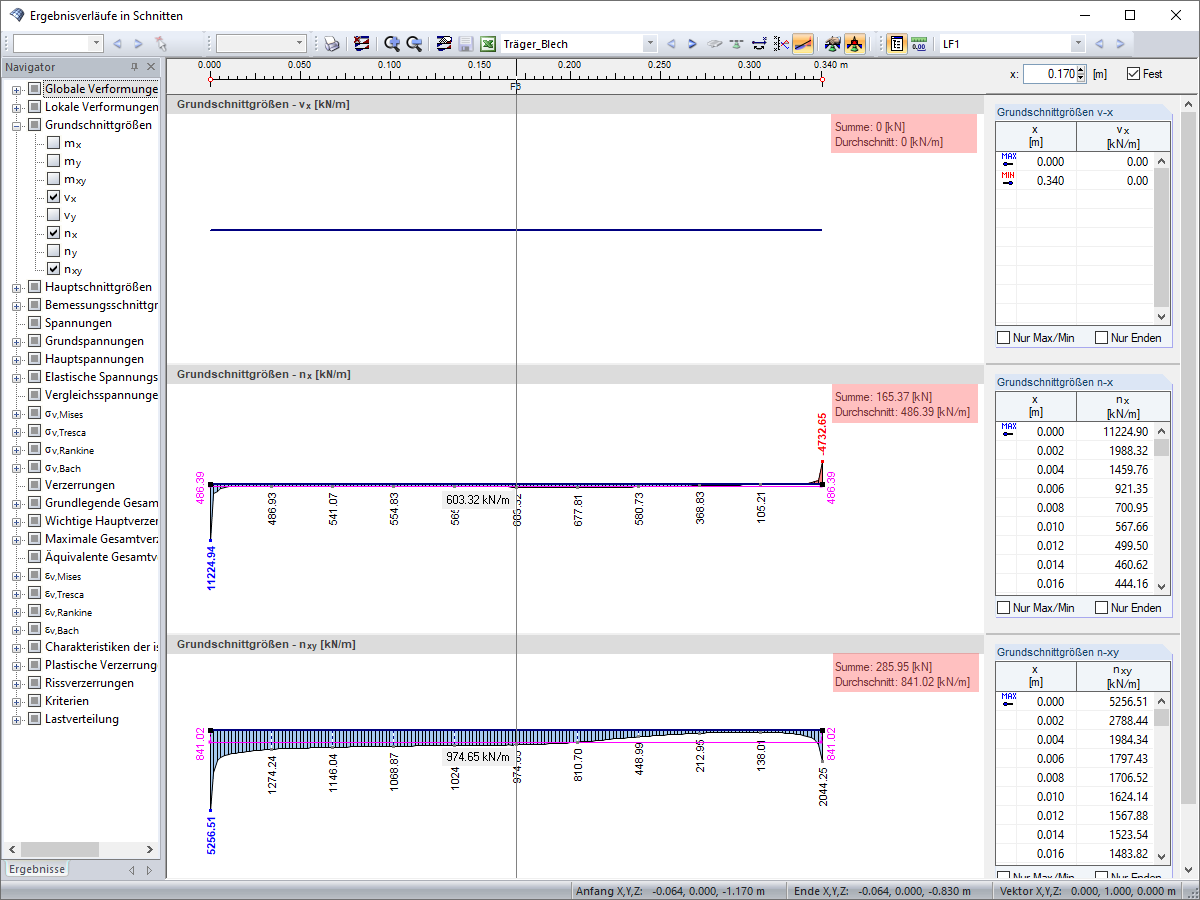1200x900 pixels.
Task: Go to next section arrow beside Träger_Blech
Action: [692, 44]
